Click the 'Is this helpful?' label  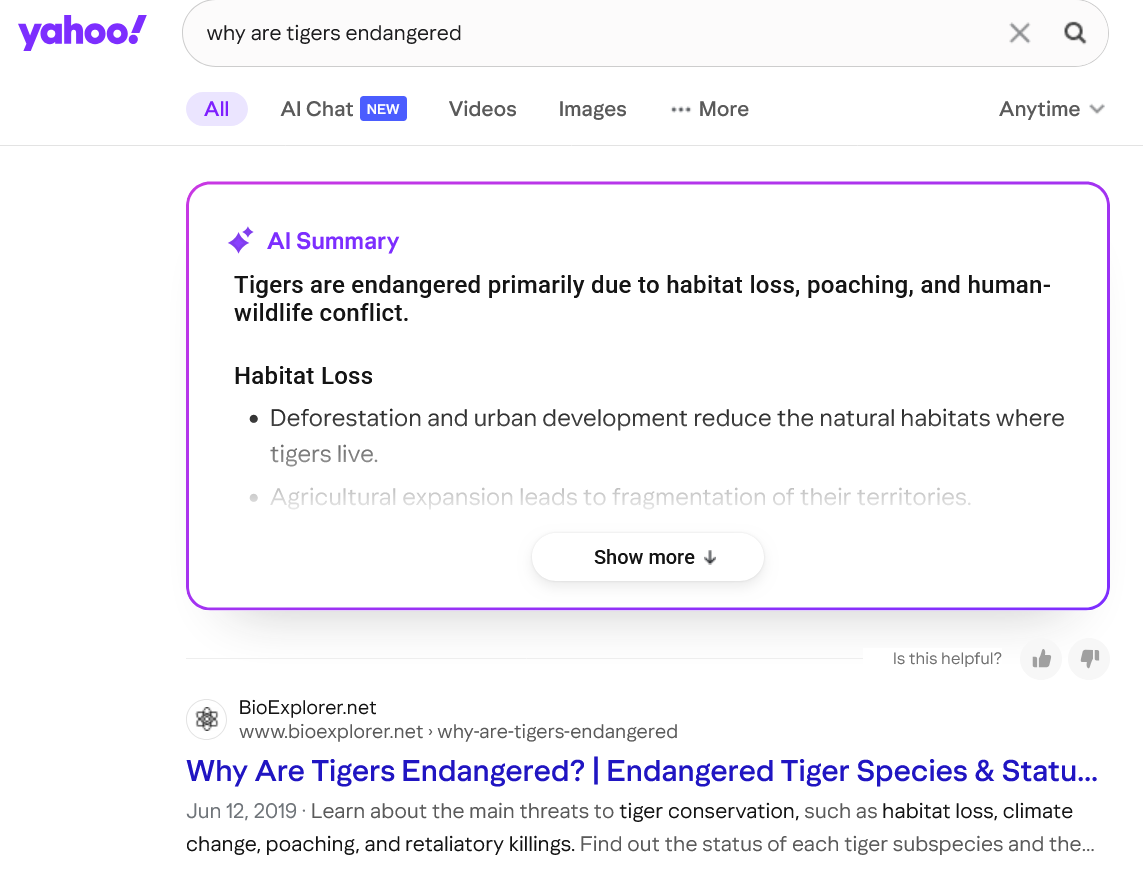[x=947, y=659]
